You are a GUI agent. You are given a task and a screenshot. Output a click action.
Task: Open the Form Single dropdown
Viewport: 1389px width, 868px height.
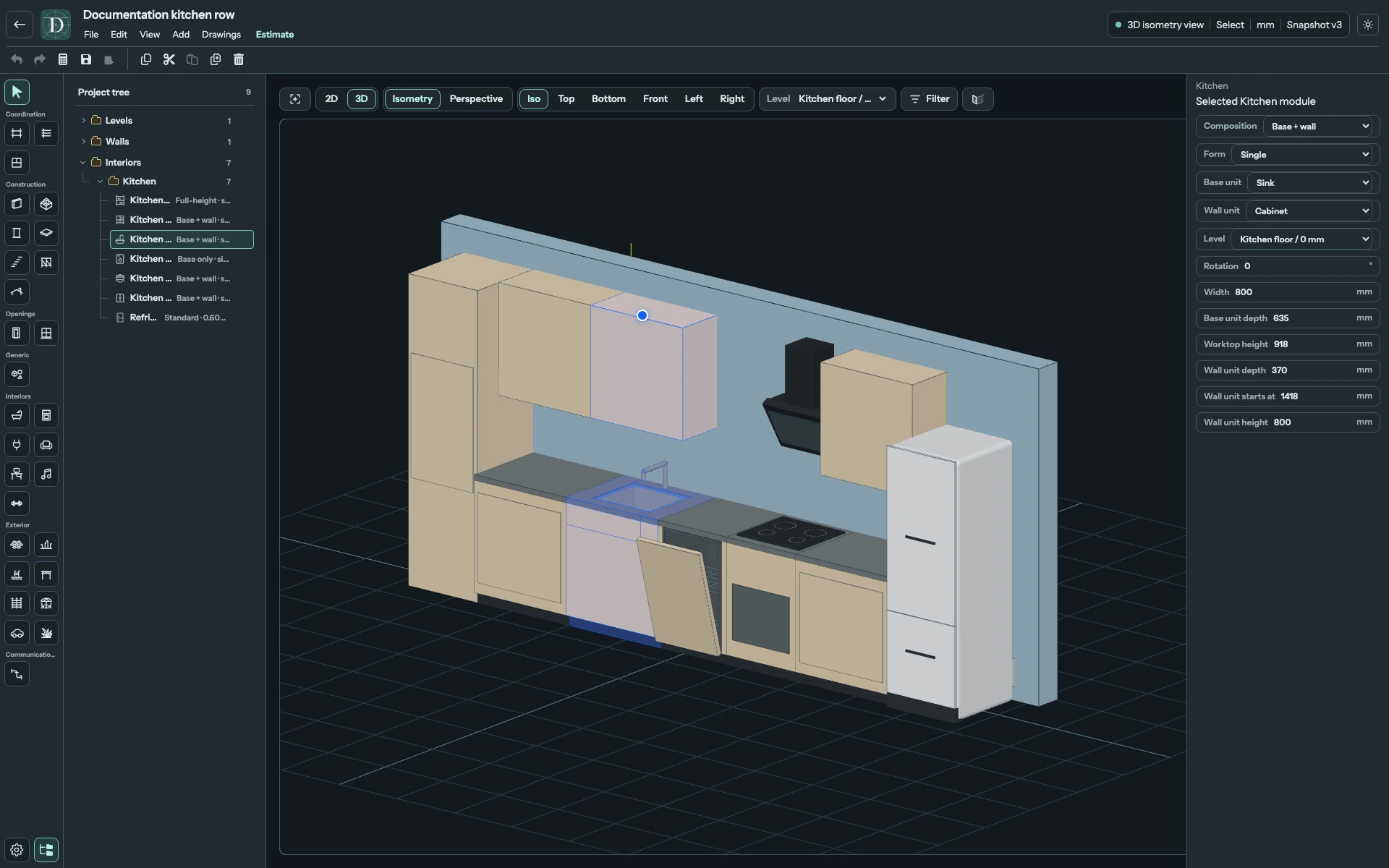[x=1302, y=155]
